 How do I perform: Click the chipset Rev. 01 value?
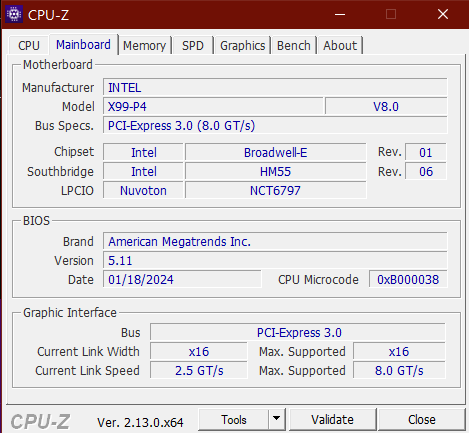coord(426,152)
